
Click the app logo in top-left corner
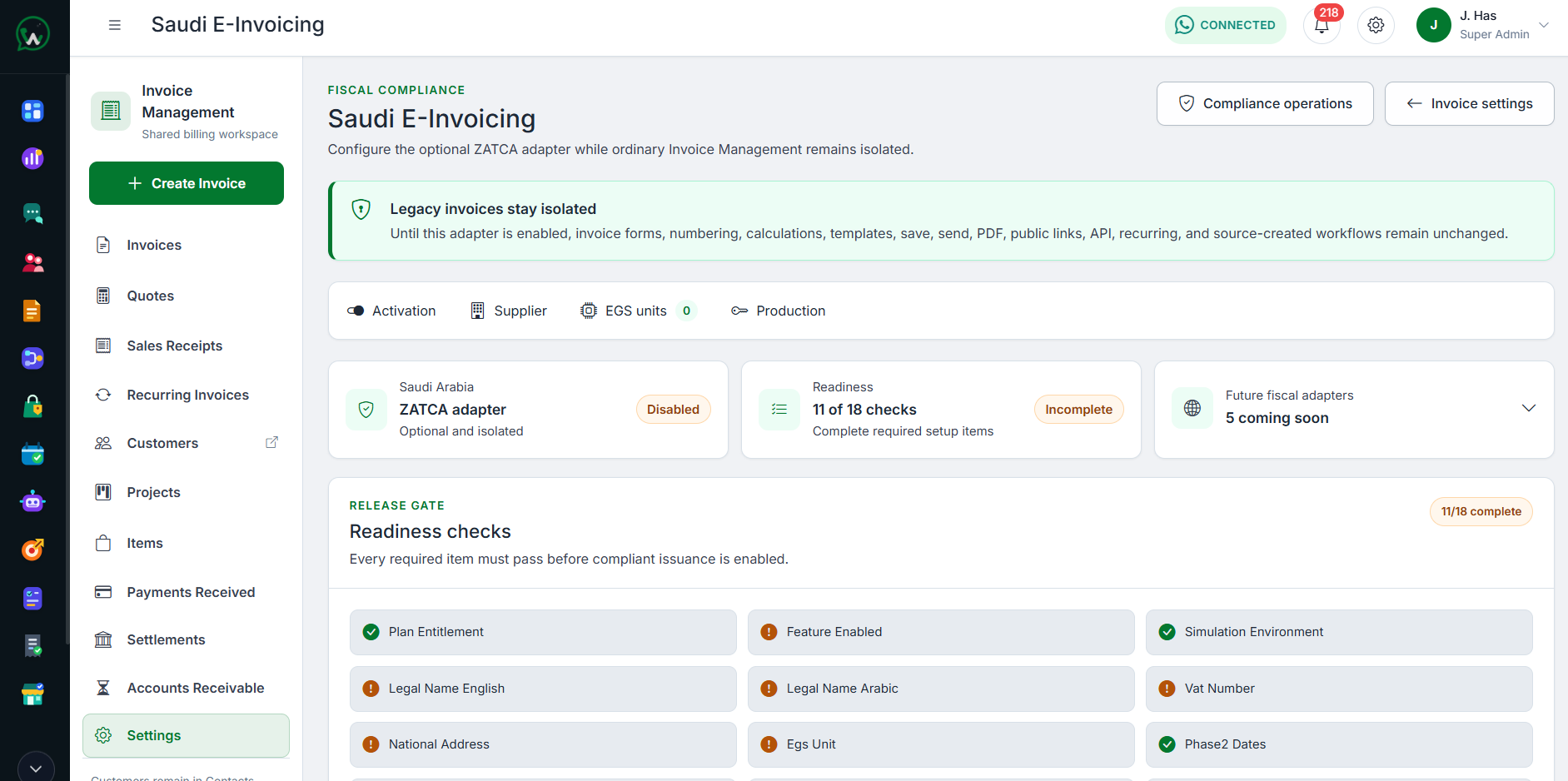[x=33, y=34]
